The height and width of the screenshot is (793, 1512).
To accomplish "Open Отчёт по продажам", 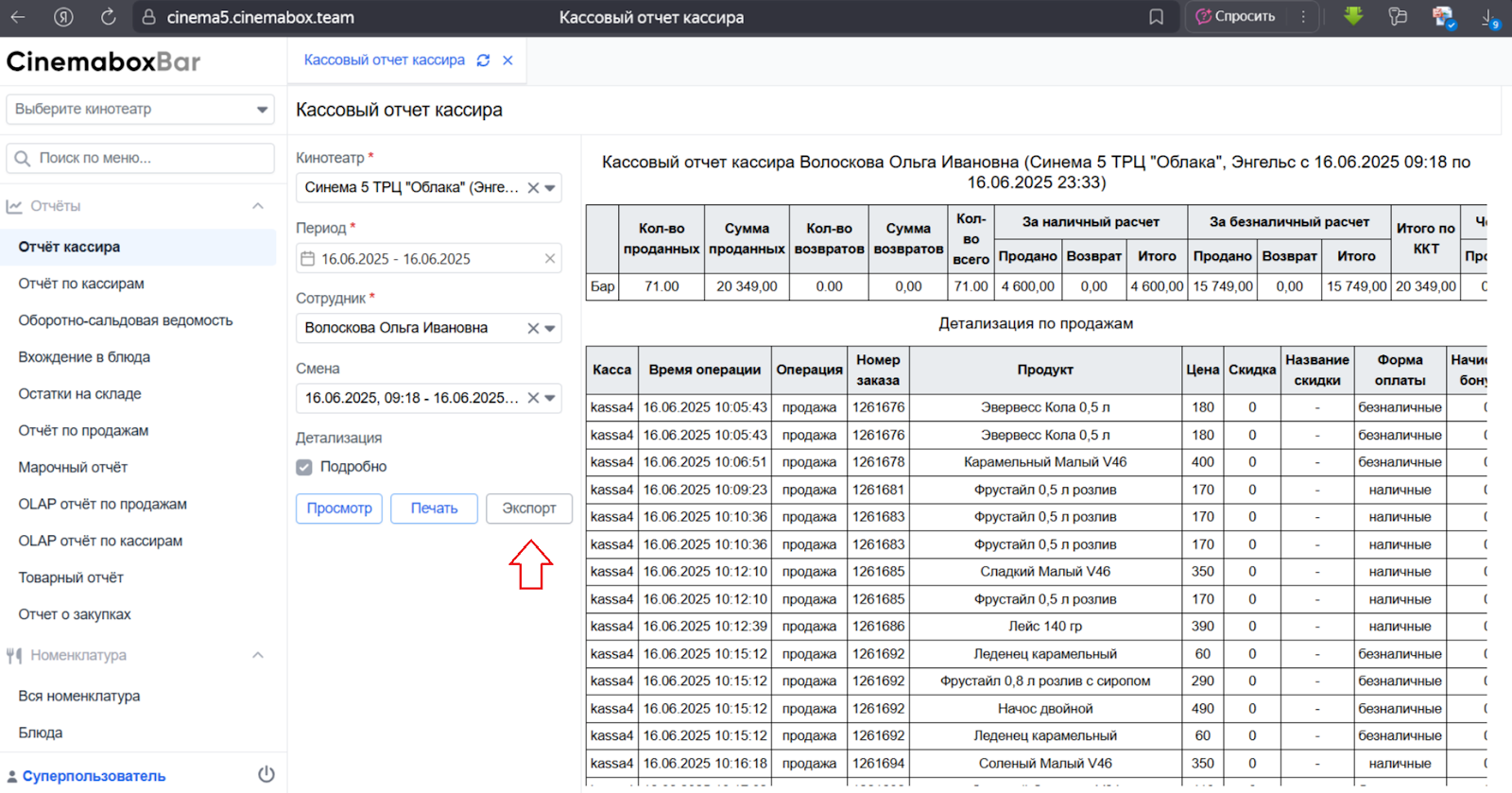I will coord(83,431).
